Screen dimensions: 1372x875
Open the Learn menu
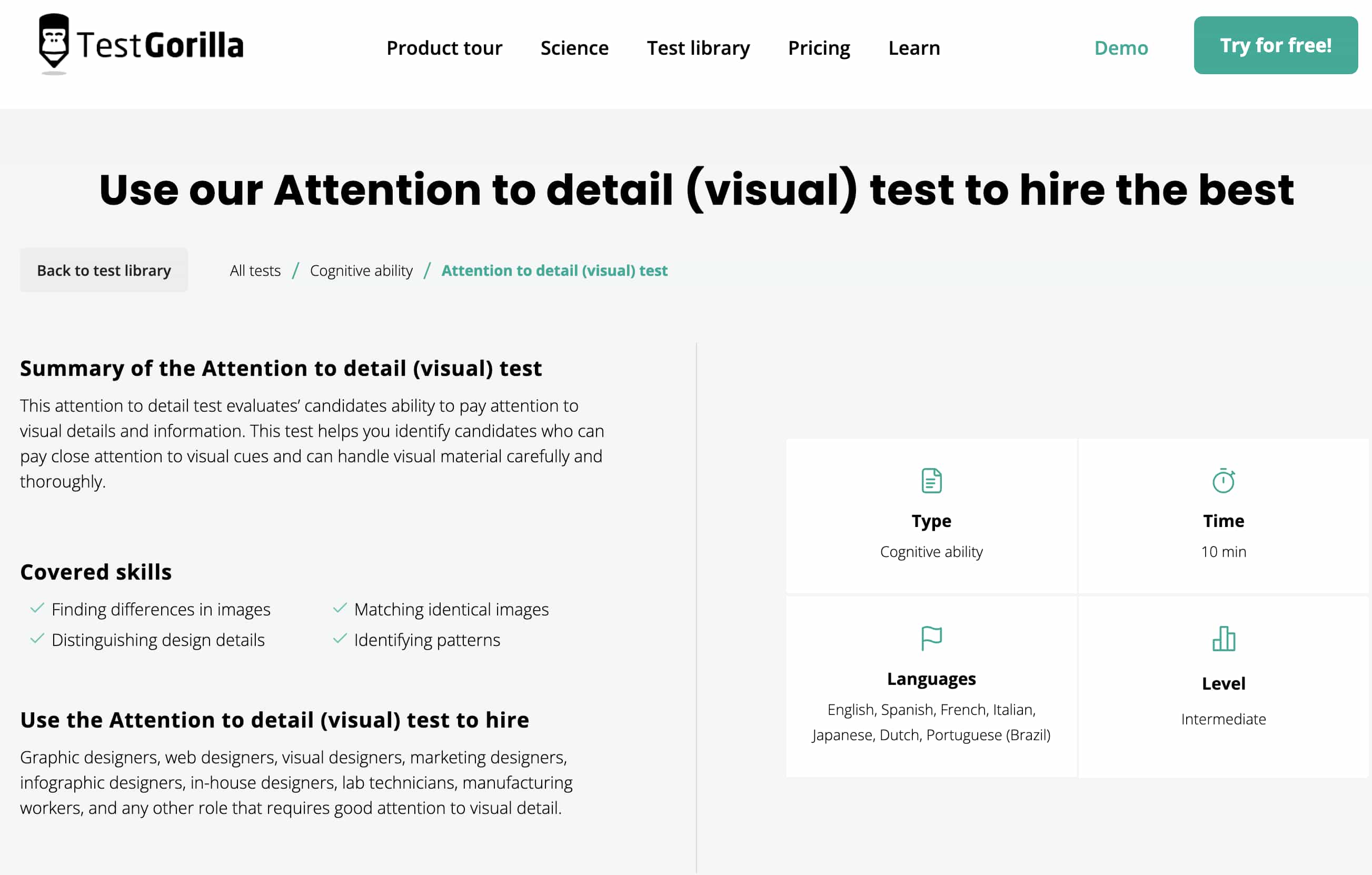(914, 48)
